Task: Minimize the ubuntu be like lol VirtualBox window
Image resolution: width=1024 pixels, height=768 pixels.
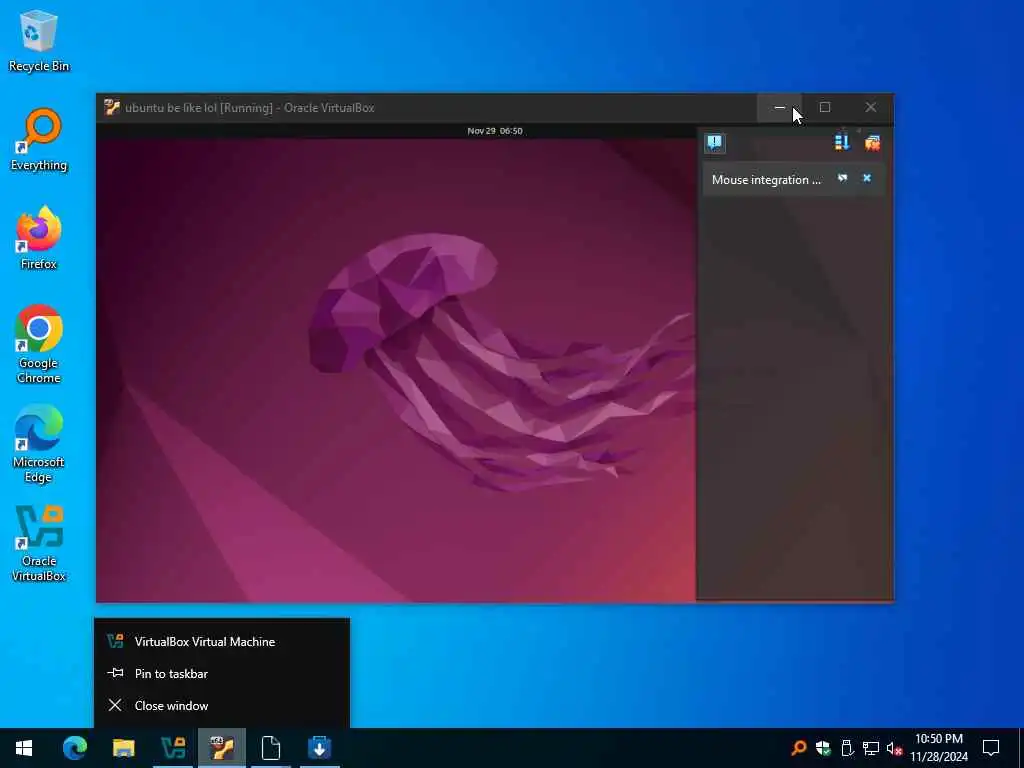Action: pyautogui.click(x=780, y=107)
